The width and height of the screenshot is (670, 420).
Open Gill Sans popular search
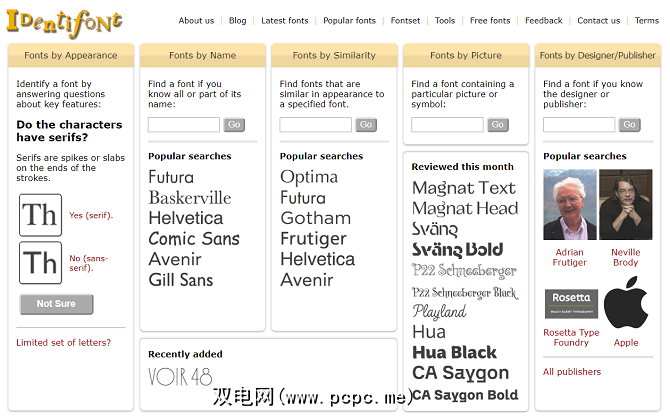181,280
